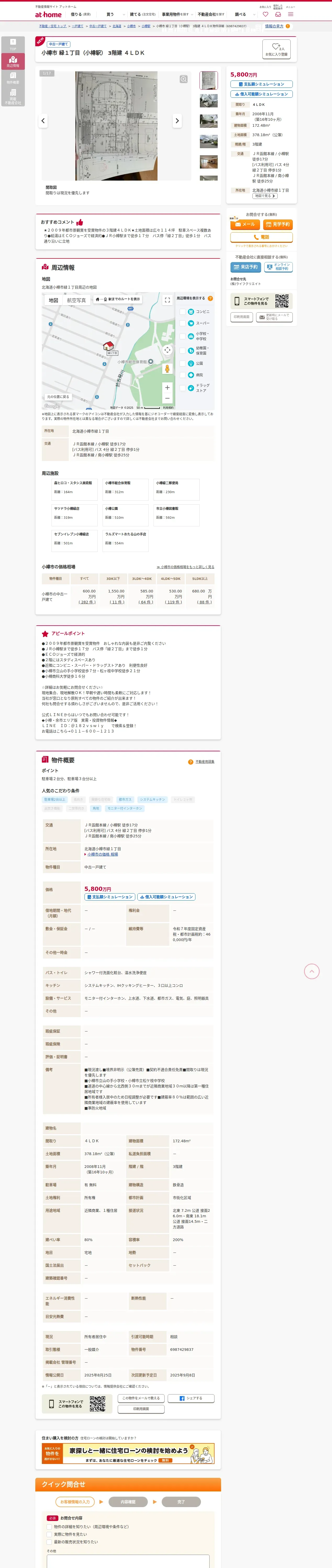Open 借入可能額シミュレーション near top price

[x=261, y=94]
